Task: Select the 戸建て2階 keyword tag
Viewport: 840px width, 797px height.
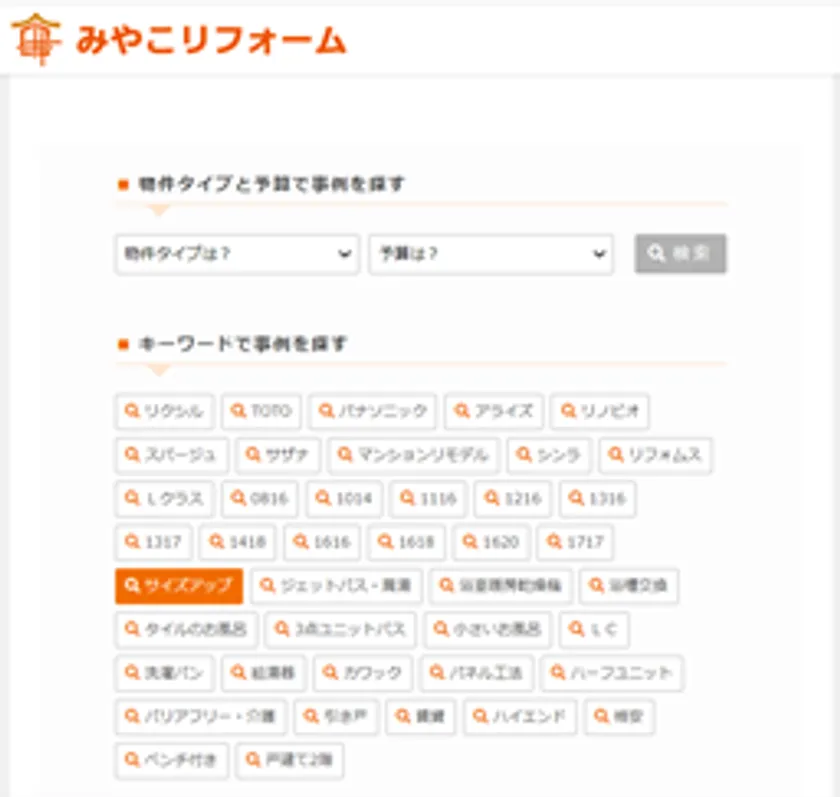Action: (289, 760)
